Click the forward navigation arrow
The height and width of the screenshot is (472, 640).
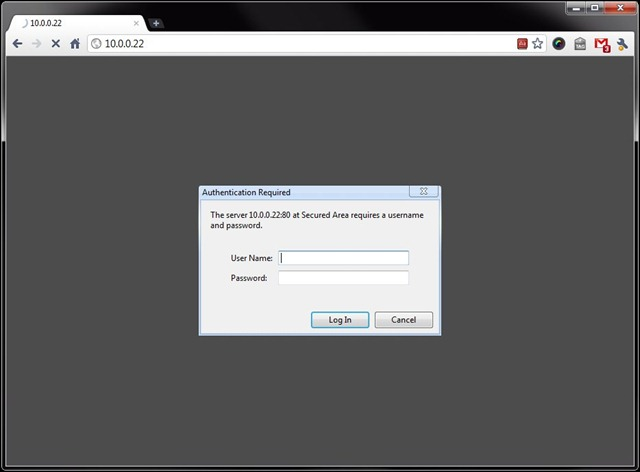37,43
